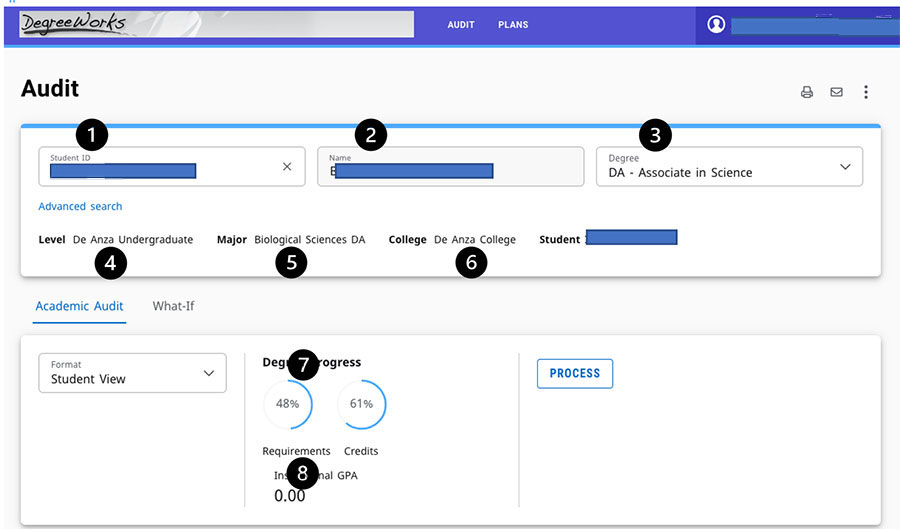Click the Advanced search link
Screen dimensions: 900x529
coord(80,206)
